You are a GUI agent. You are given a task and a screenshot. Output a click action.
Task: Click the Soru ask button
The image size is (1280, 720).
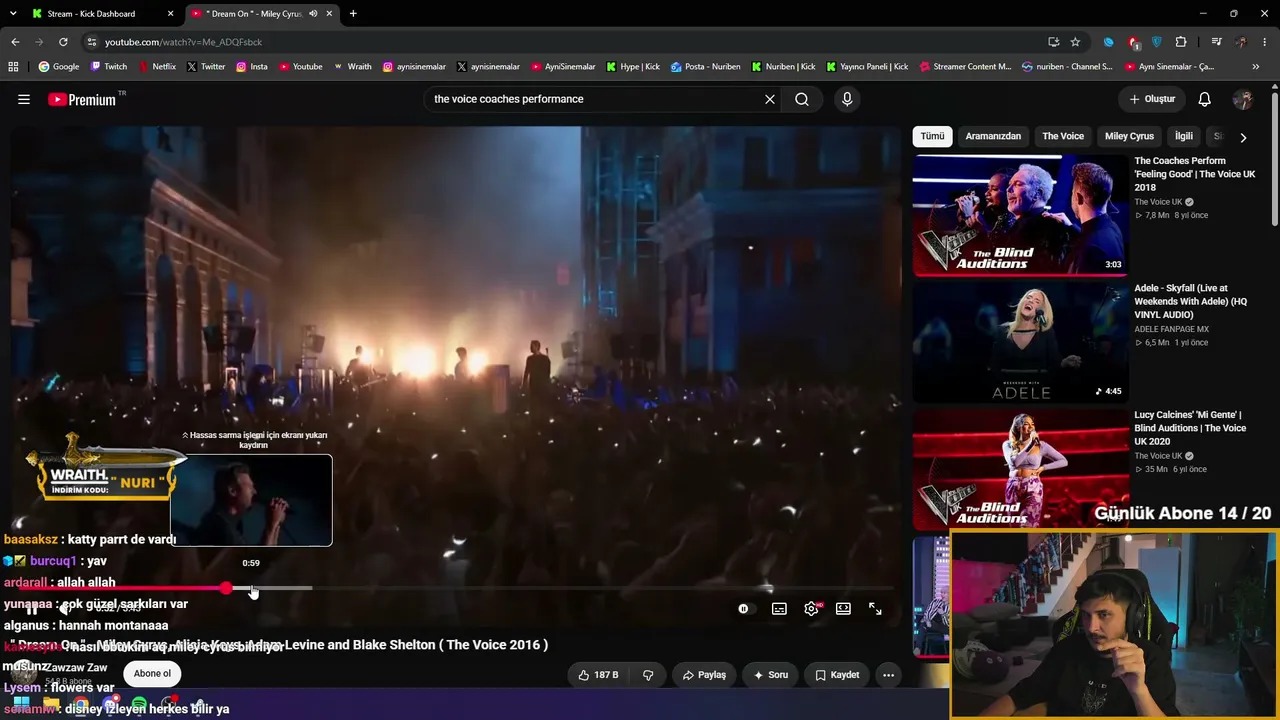771,675
